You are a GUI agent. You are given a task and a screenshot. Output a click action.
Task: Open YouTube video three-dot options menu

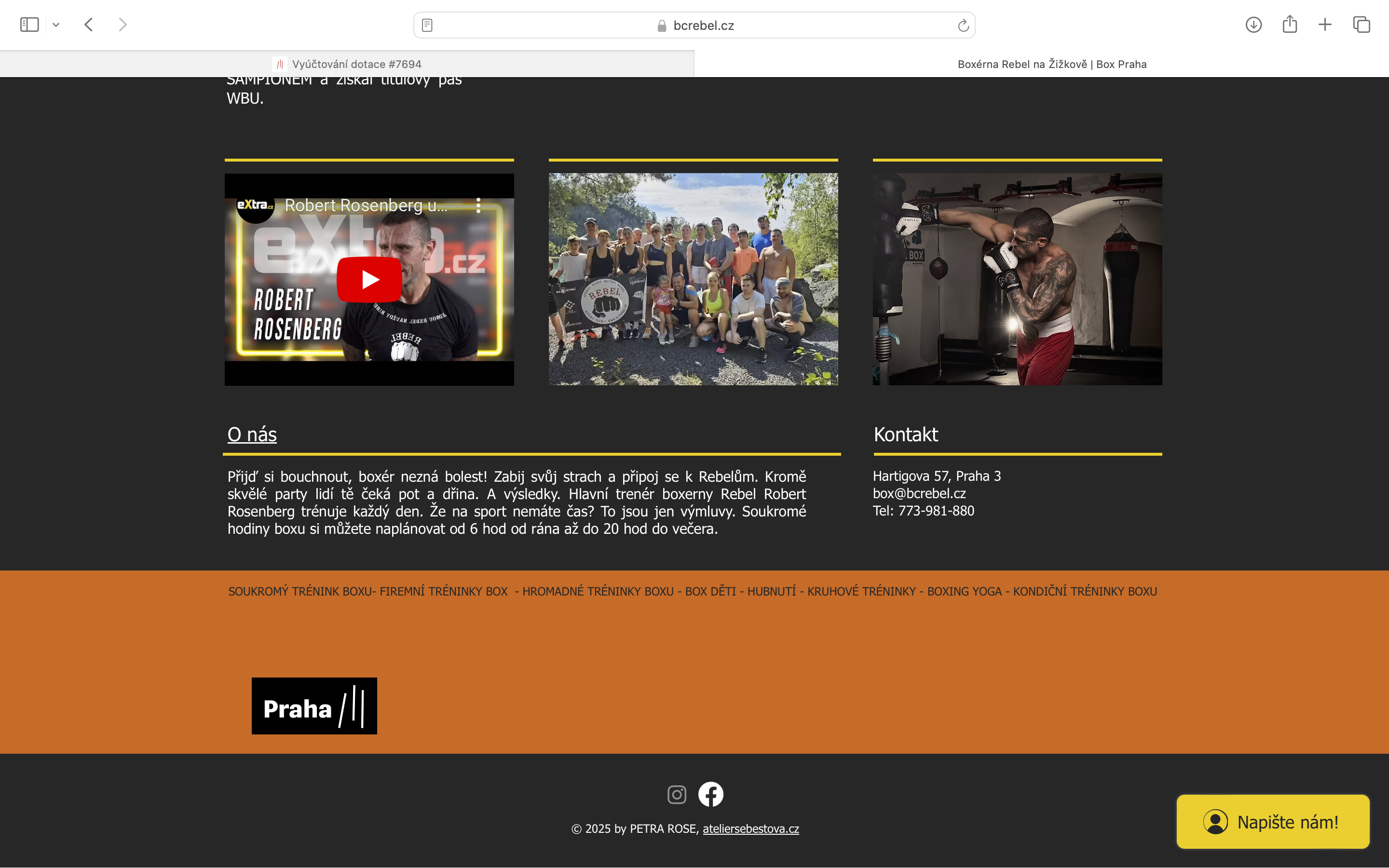click(478, 205)
